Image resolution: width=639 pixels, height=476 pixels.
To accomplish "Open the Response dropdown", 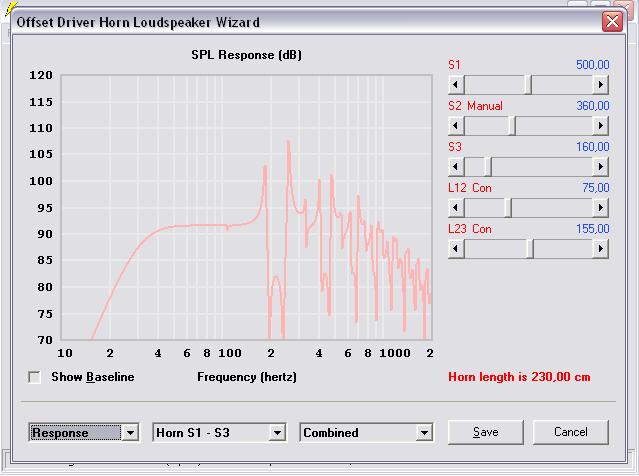I will click(x=130, y=433).
